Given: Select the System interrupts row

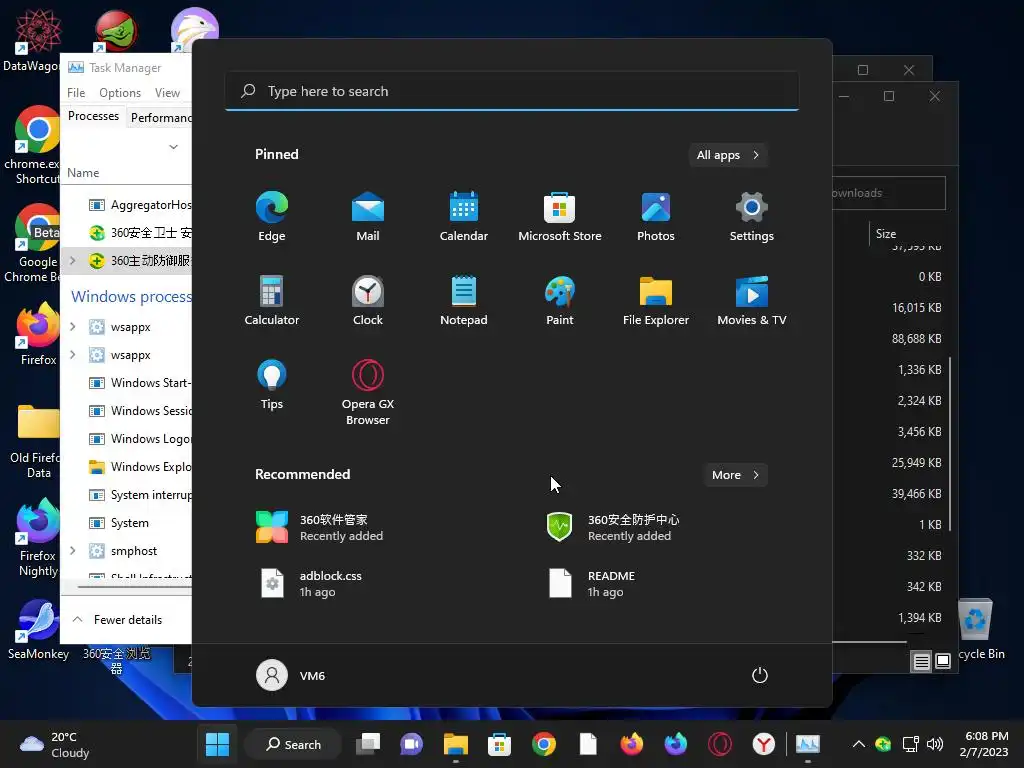Looking at the screenshot, I should pos(126,495).
